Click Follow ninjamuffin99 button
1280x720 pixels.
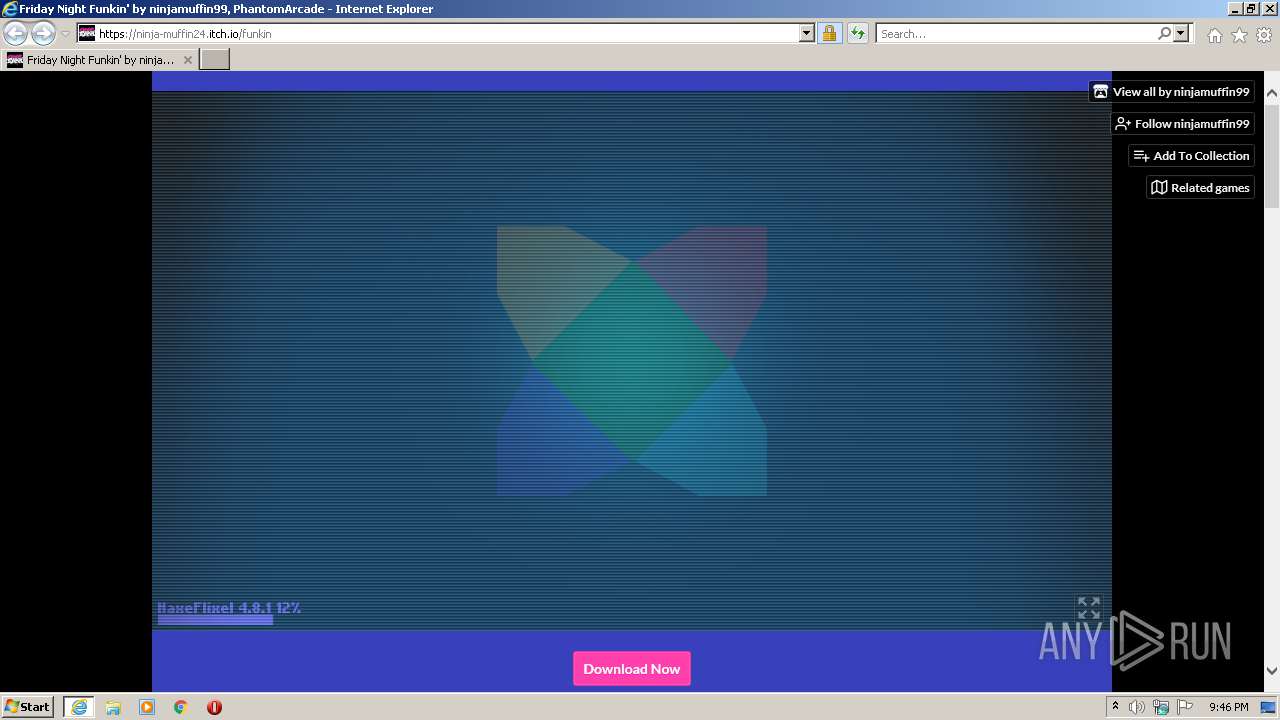click(1183, 124)
